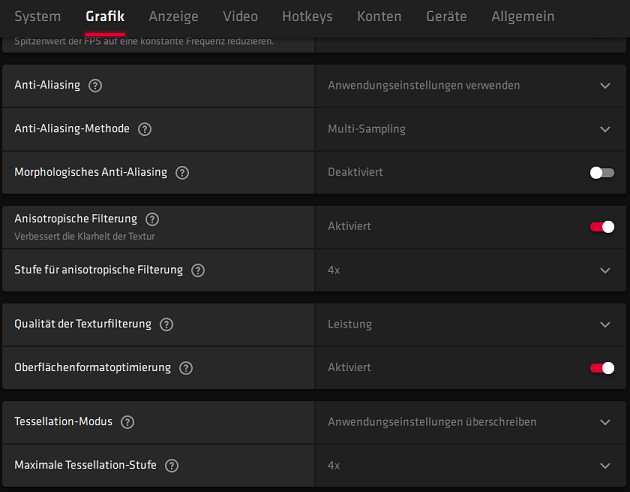The image size is (630, 492).
Task: Click help icon beside Anti-Aliasing-Methode
Action: tap(145, 129)
